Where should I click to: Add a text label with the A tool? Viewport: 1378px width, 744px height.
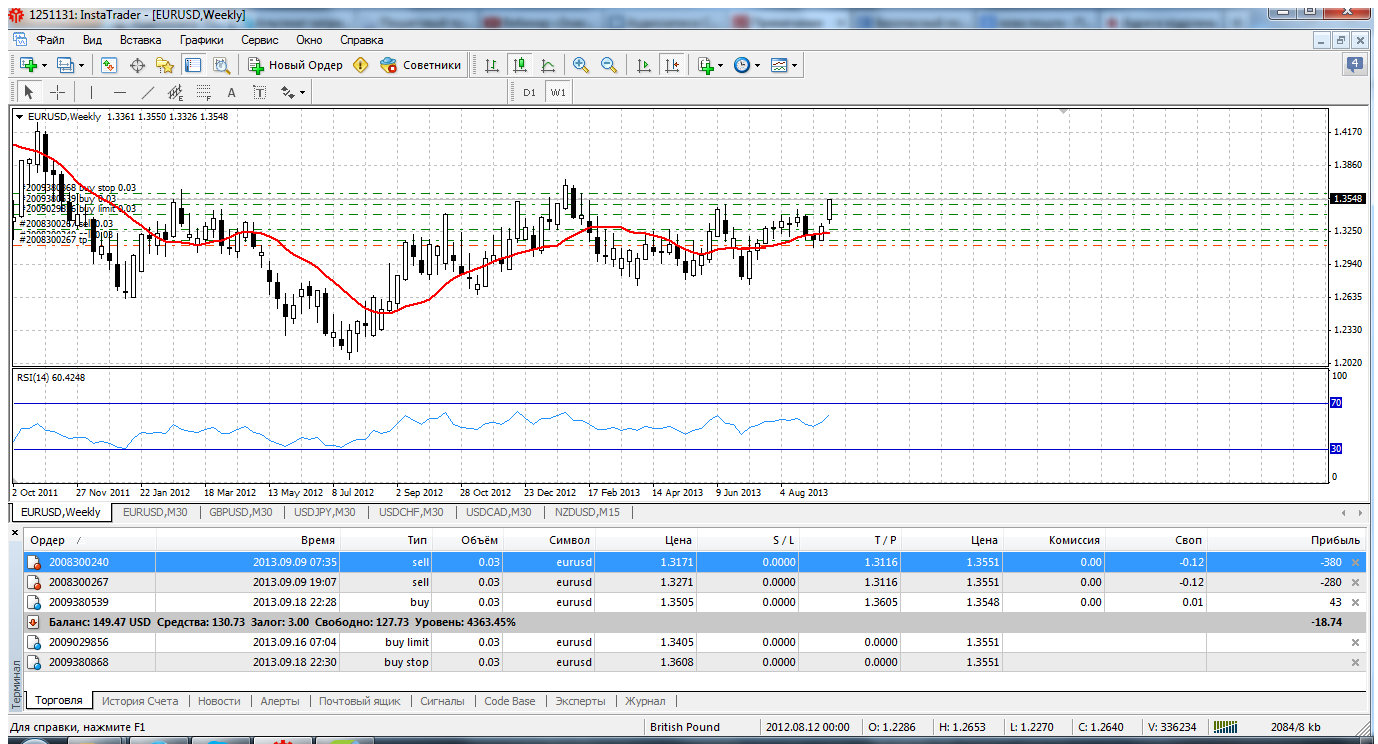[x=231, y=92]
